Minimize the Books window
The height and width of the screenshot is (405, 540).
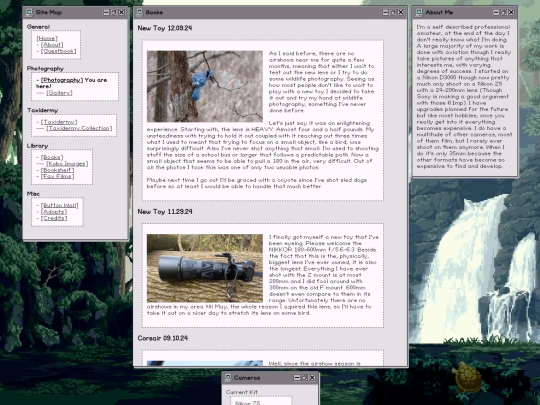click(386, 12)
